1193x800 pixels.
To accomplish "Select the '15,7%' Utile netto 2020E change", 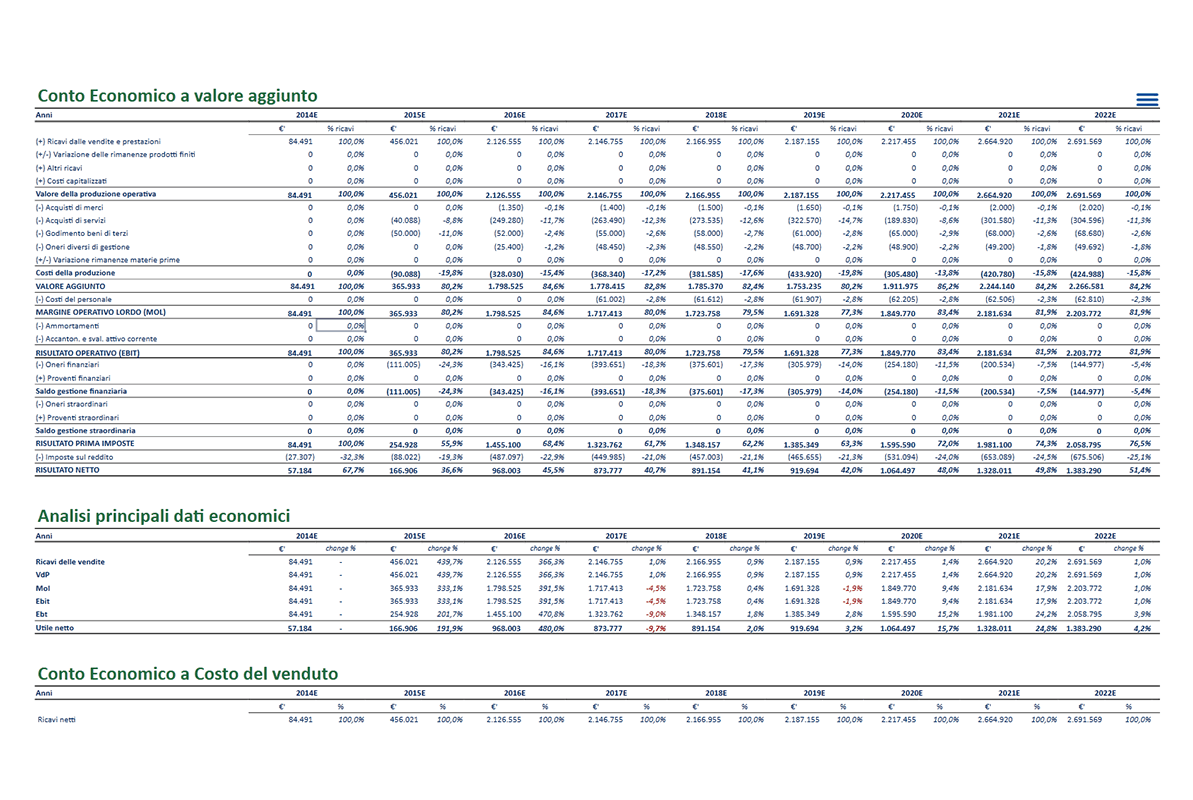I will pyautogui.click(x=948, y=629).
